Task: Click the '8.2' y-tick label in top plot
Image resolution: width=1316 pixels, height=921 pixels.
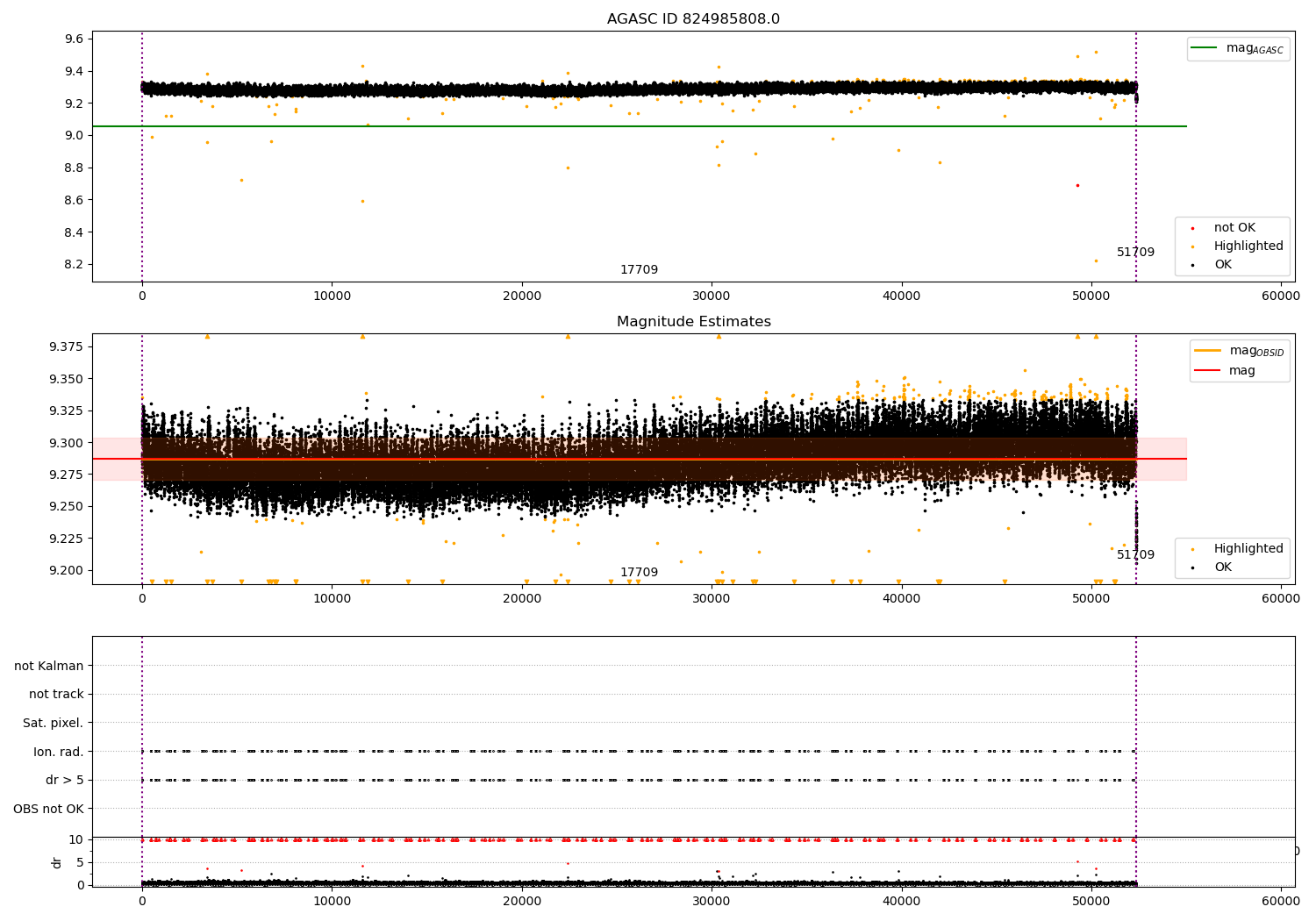Action: pos(75,264)
